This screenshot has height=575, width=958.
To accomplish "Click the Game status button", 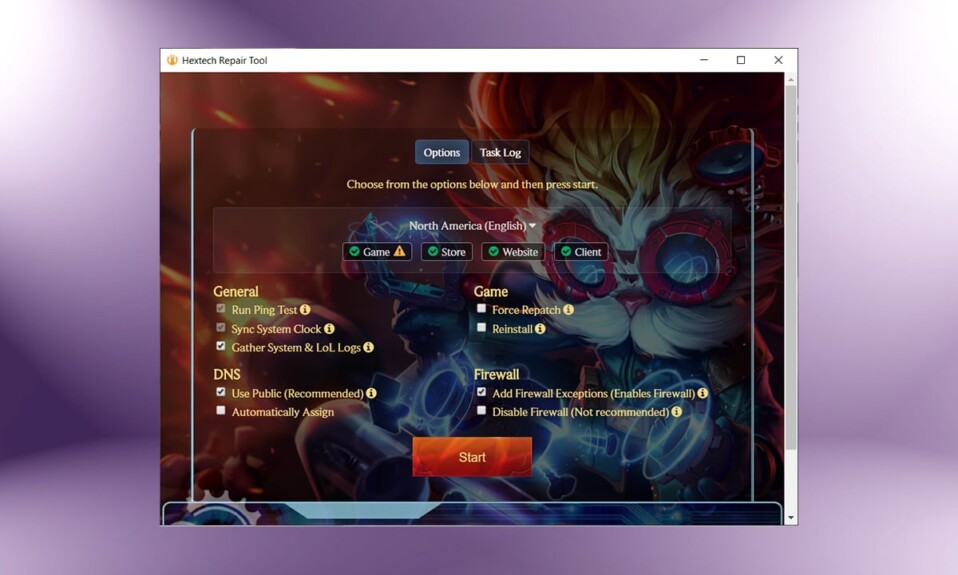I will tap(377, 252).
